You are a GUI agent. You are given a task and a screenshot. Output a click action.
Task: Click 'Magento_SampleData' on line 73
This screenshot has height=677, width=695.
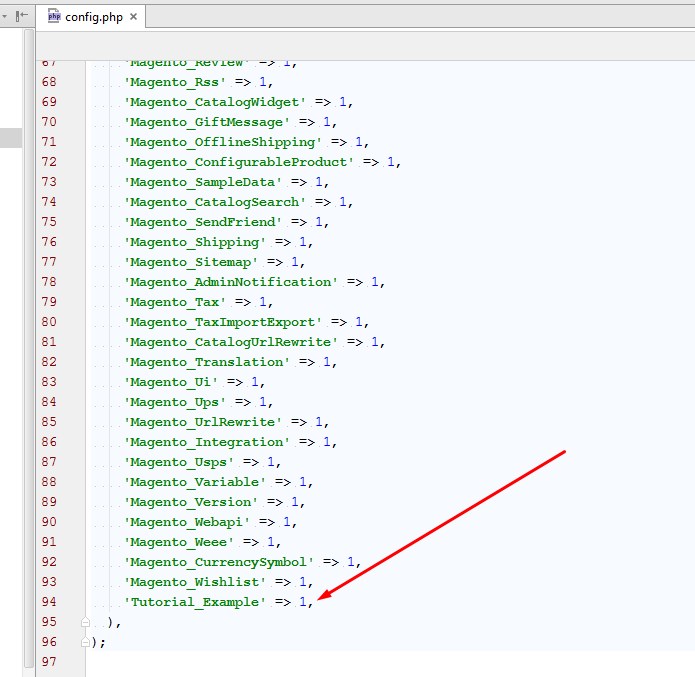click(203, 182)
